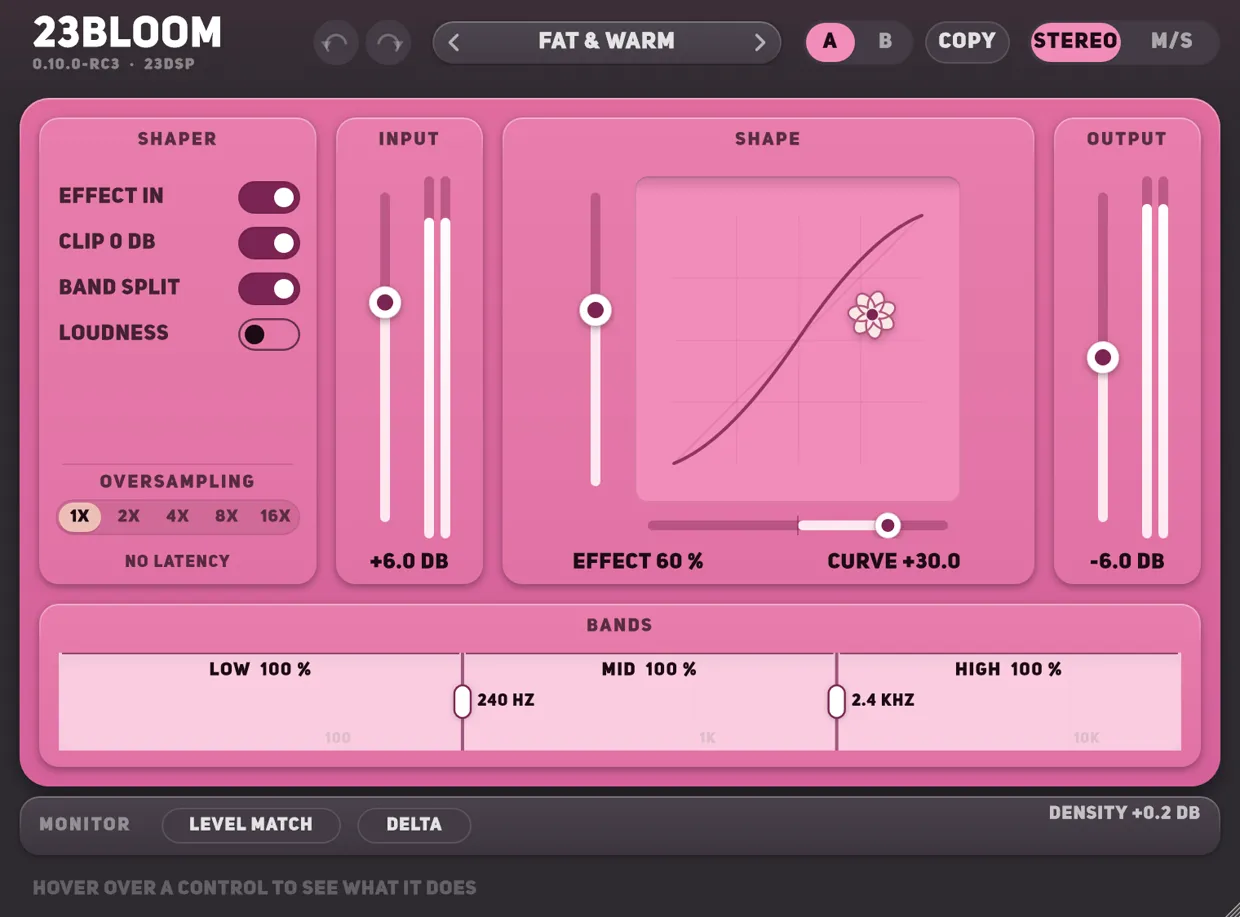Toggle the CLIP 0 DB switch
The height and width of the screenshot is (917, 1240).
pyautogui.click(x=269, y=243)
